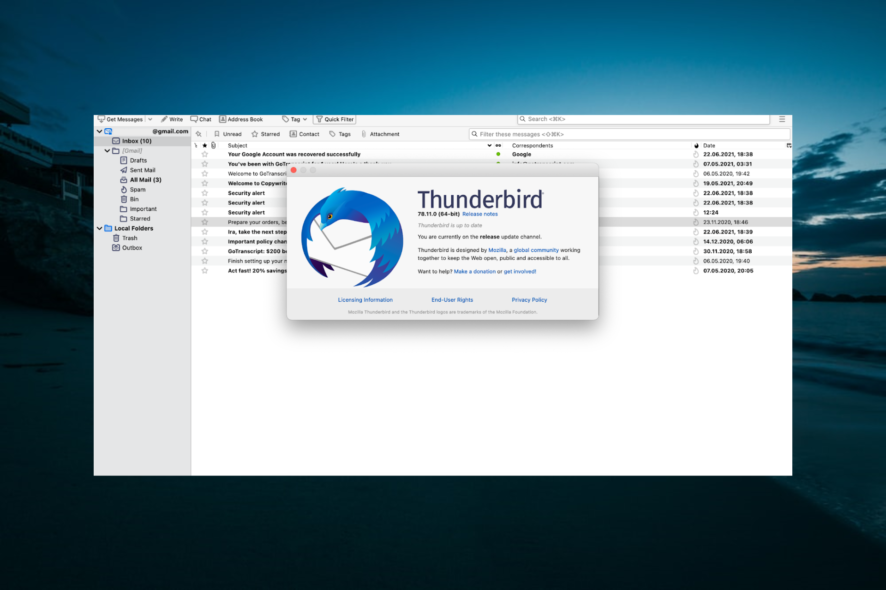Open the Chat toolbar button
The height and width of the screenshot is (590, 886).
201,119
